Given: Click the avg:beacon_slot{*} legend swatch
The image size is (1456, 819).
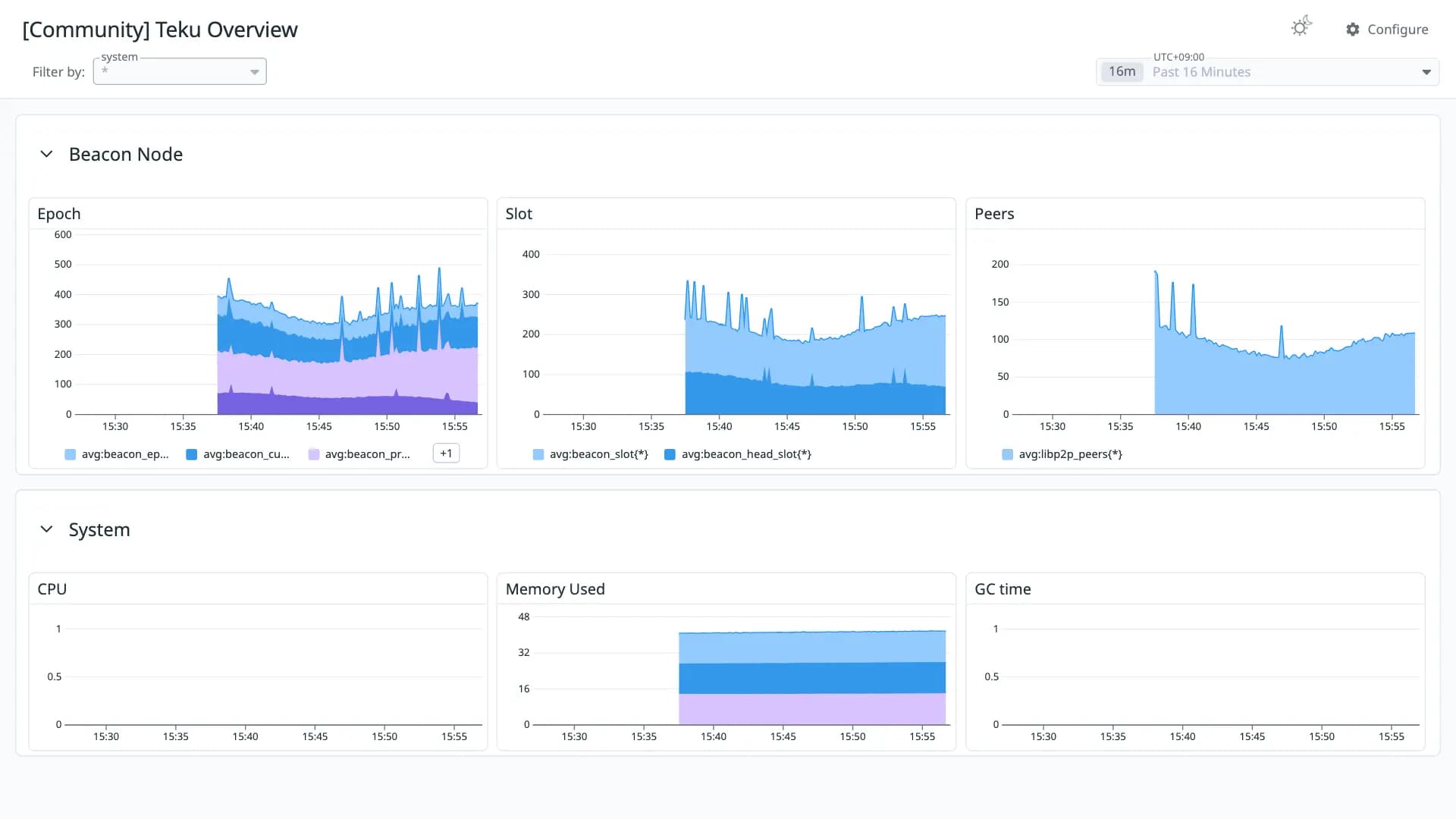Looking at the screenshot, I should point(538,454).
